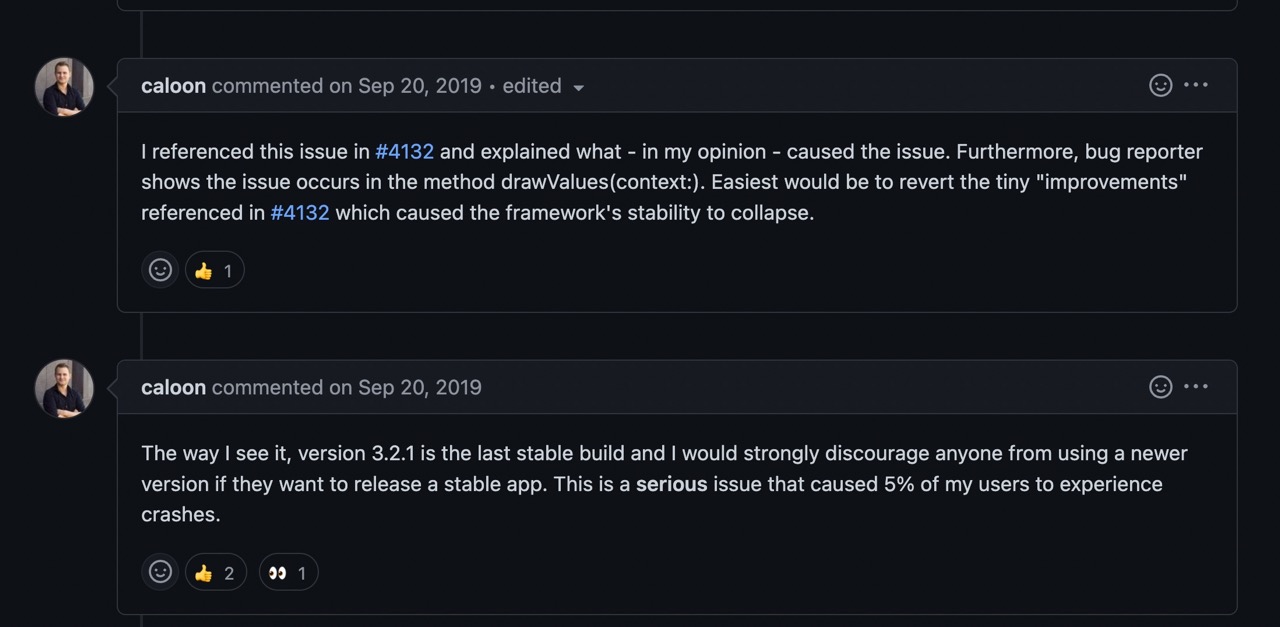
Task: Open three-dot options menu on first comment
Action: point(1196,85)
